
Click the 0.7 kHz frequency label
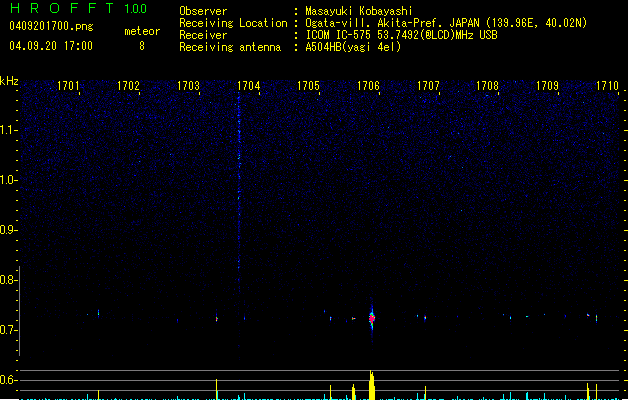(x=9, y=330)
